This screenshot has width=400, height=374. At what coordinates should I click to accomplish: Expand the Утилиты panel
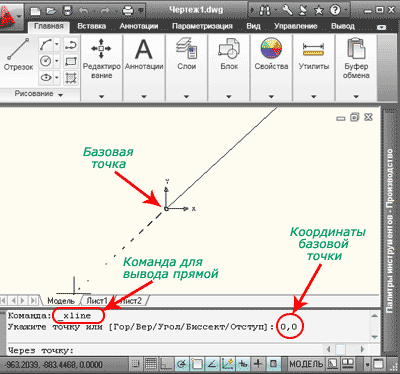(x=314, y=97)
